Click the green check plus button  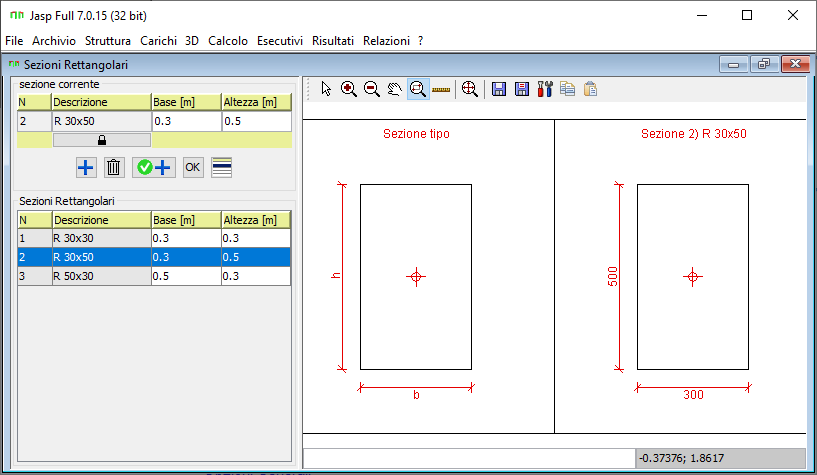pyautogui.click(x=153, y=167)
